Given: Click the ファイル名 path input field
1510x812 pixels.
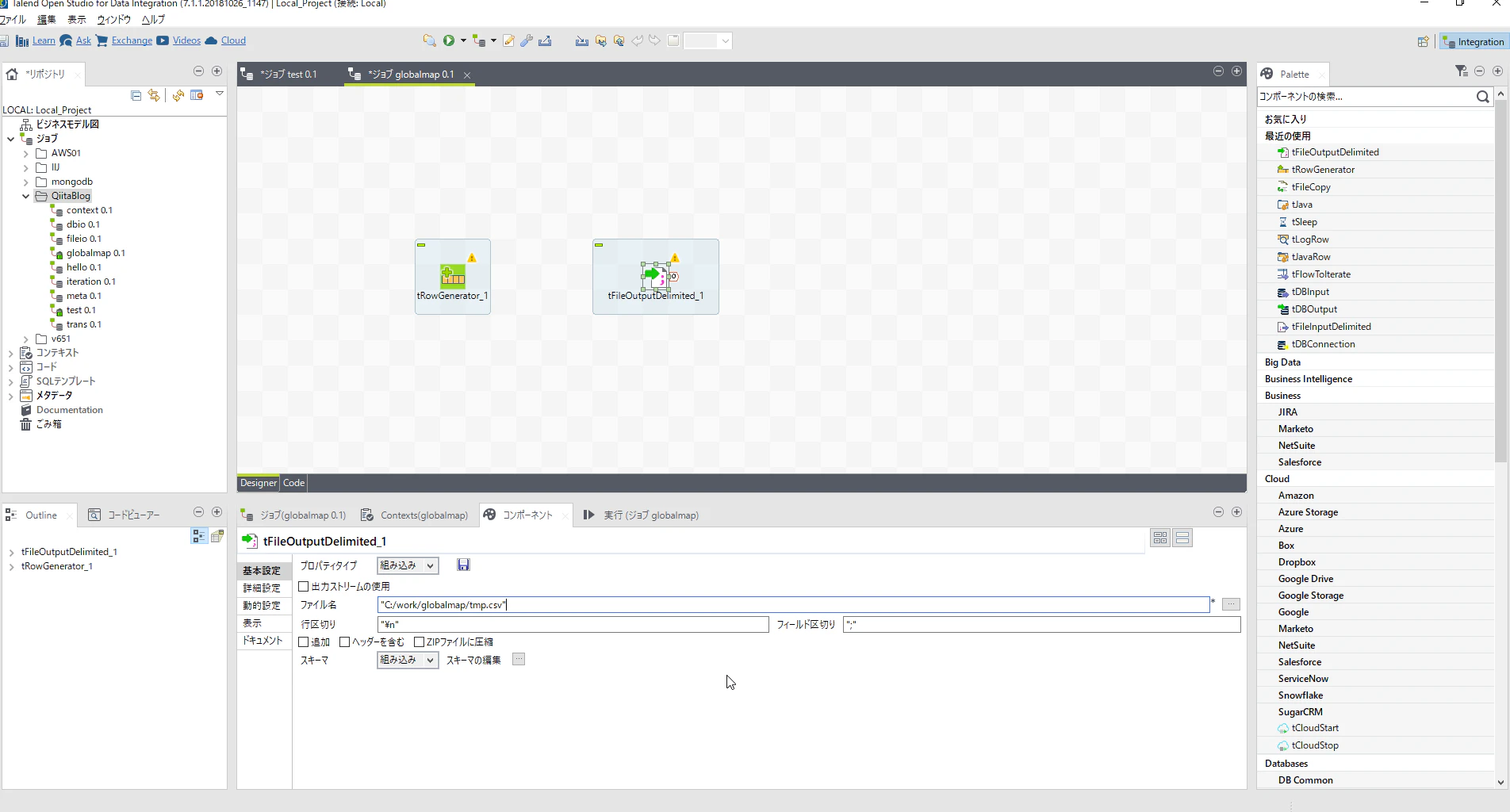Looking at the screenshot, I should point(794,605).
